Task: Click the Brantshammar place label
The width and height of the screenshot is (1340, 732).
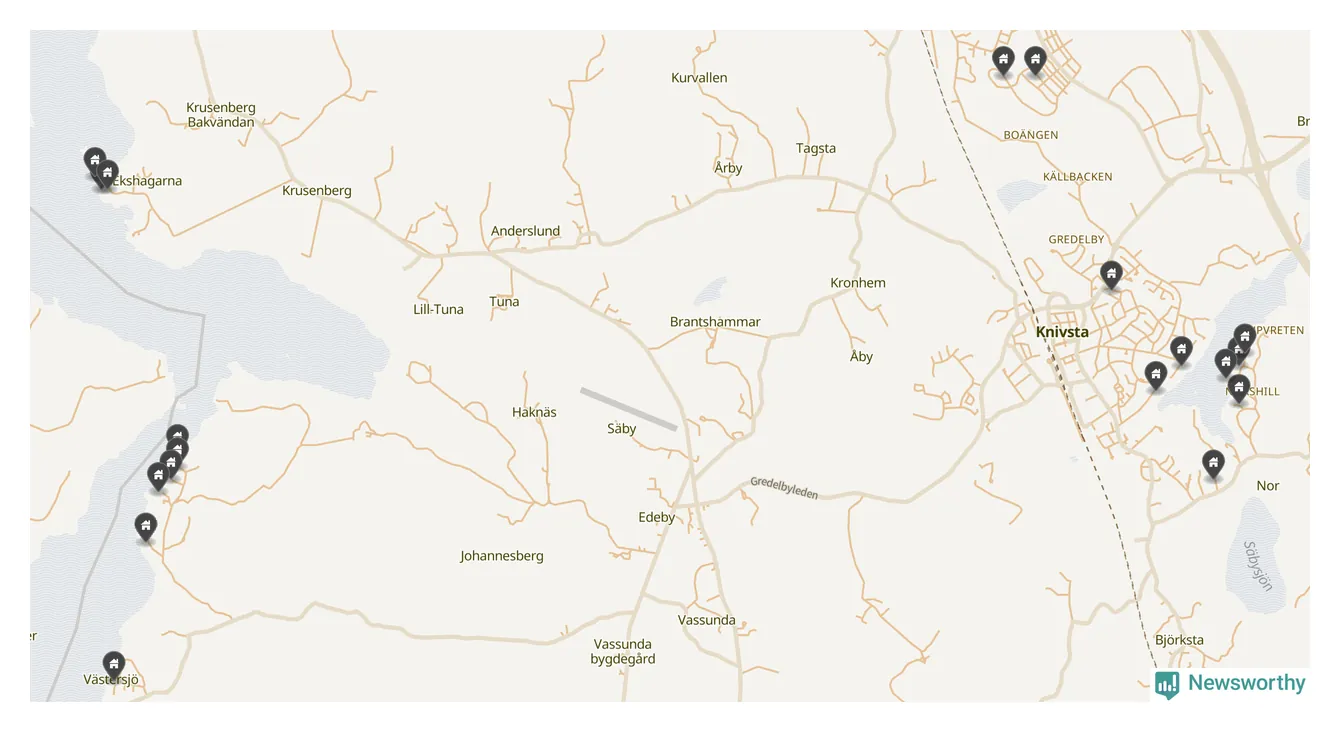Action: (715, 322)
